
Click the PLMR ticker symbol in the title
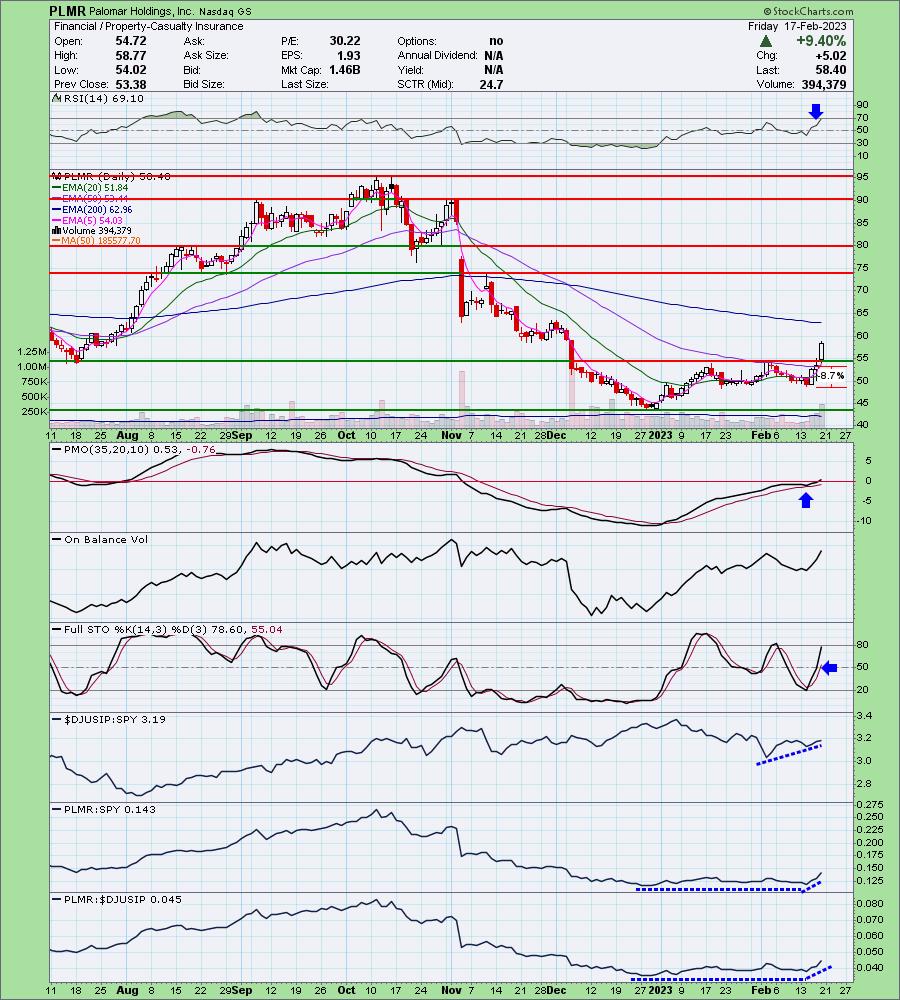tap(66, 11)
